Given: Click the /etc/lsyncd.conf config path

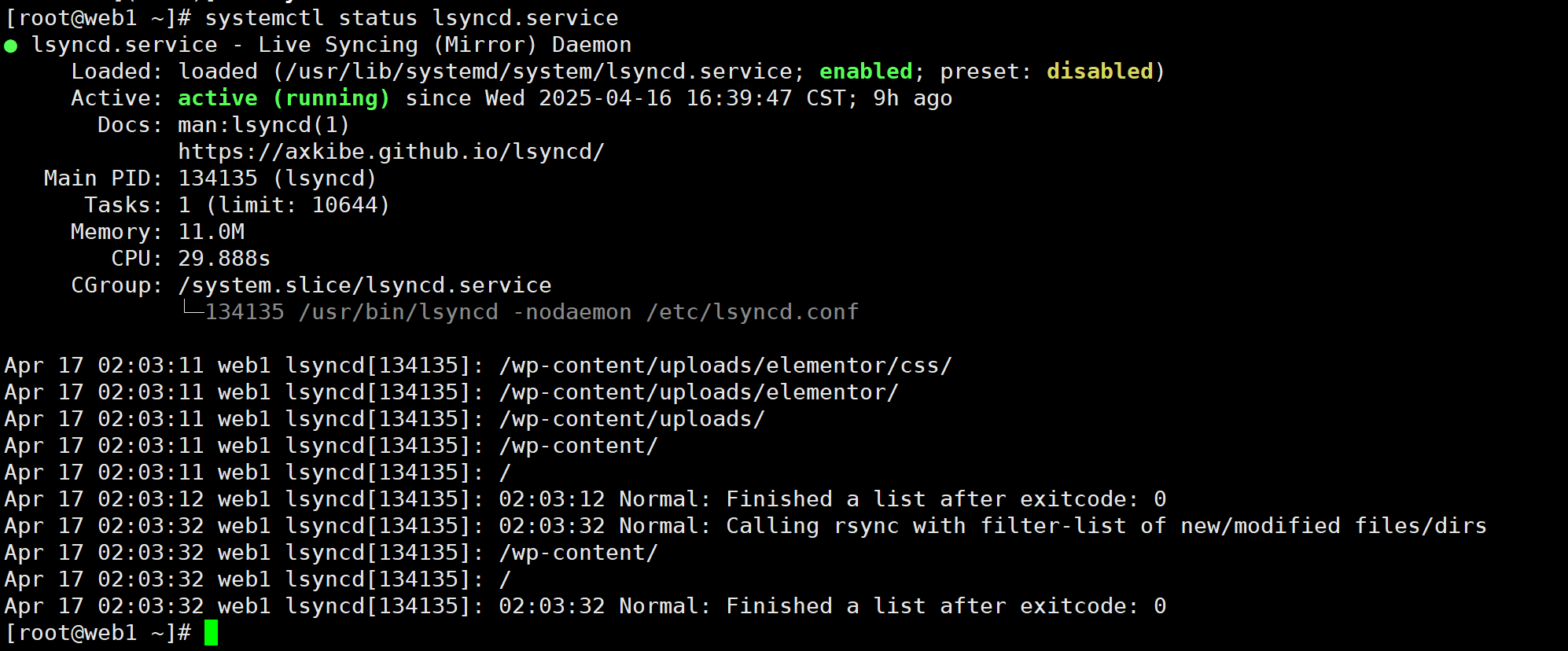Looking at the screenshot, I should click(753, 311).
